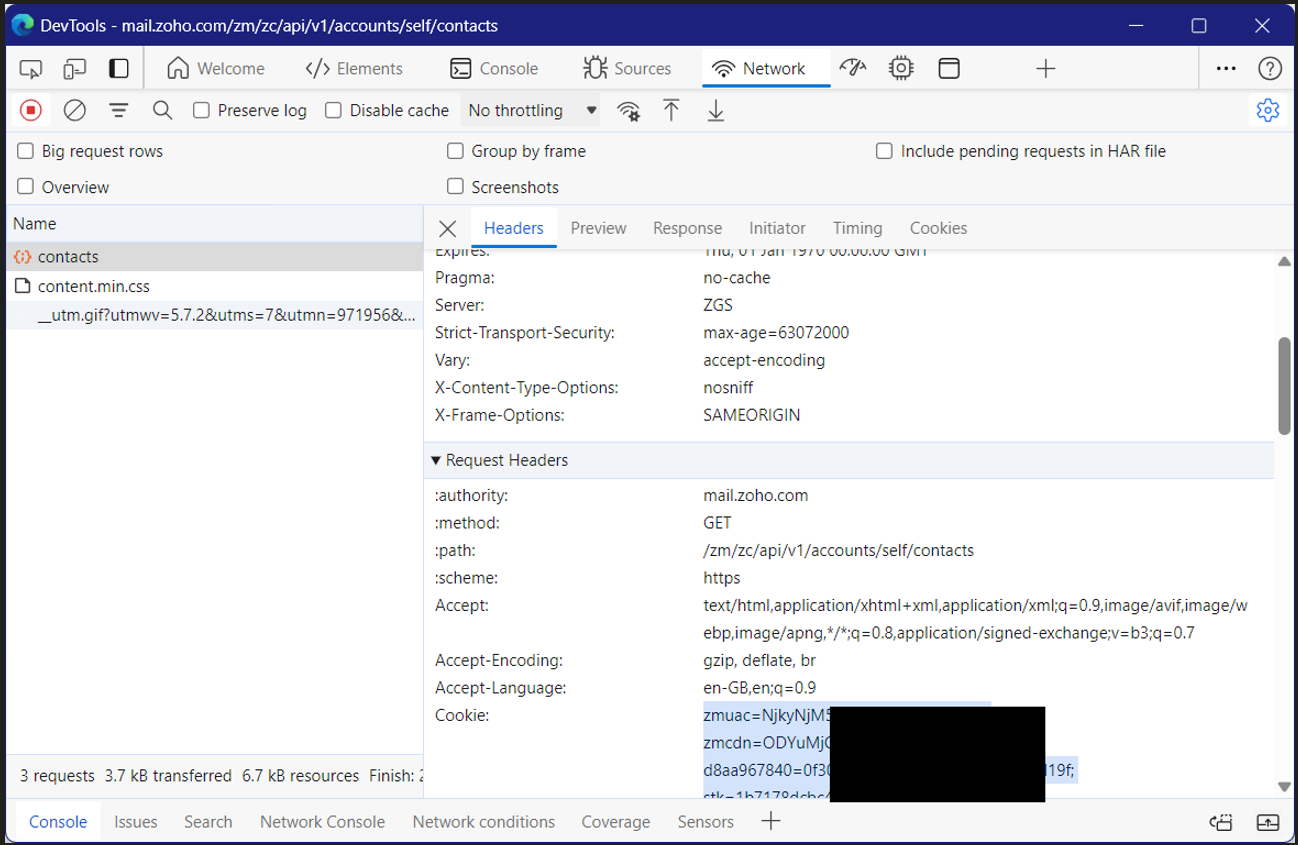
Task: Close the request details pane
Action: click(448, 228)
